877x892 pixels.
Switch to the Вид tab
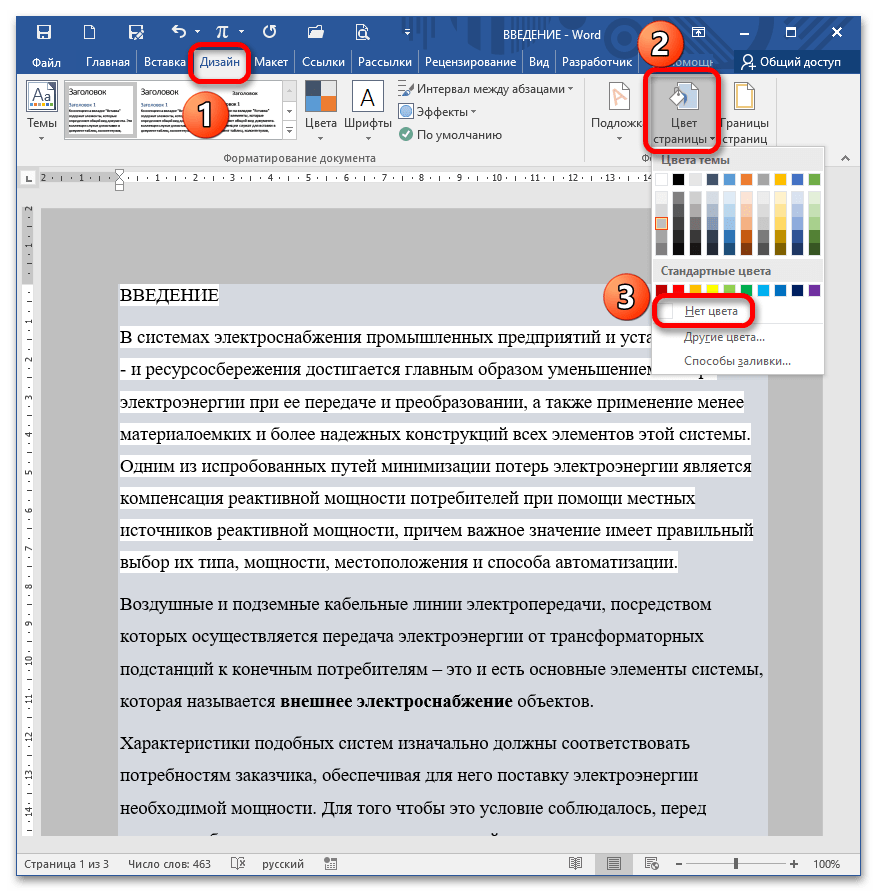coord(539,62)
